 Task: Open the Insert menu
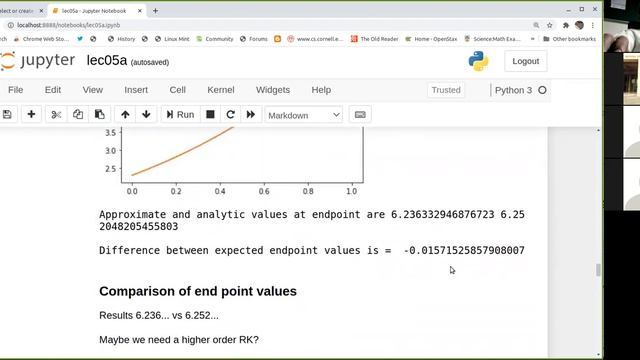[x=136, y=90]
